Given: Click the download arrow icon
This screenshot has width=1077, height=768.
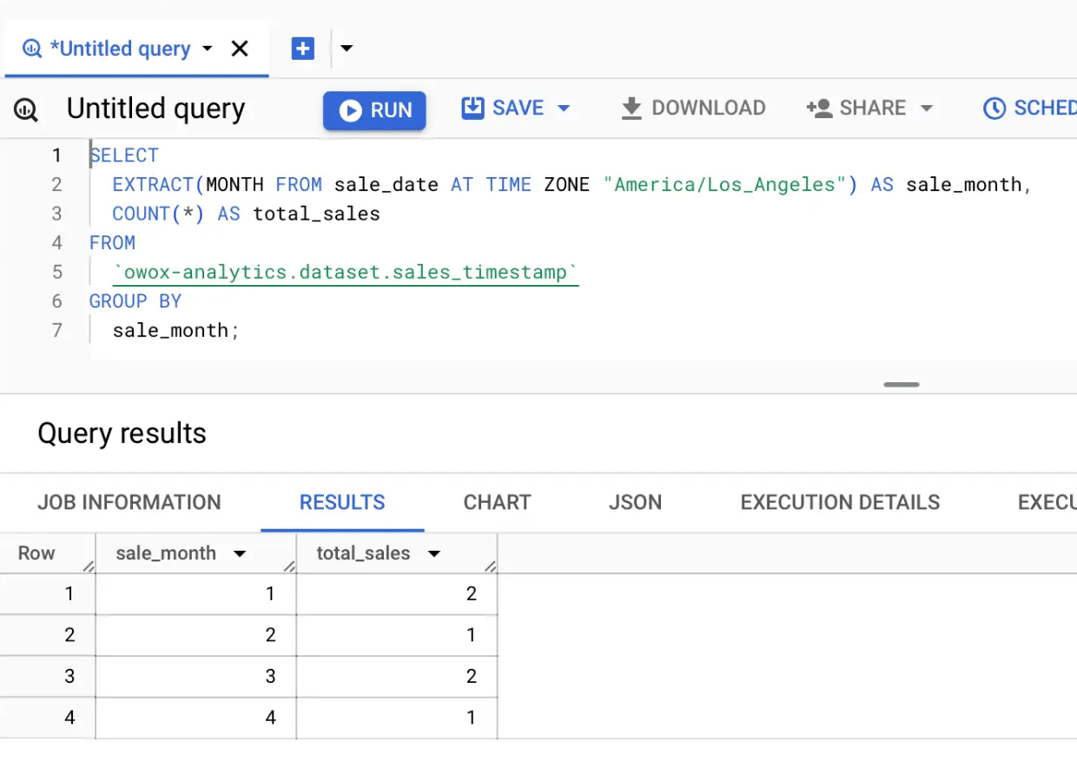Looking at the screenshot, I should tap(631, 109).
